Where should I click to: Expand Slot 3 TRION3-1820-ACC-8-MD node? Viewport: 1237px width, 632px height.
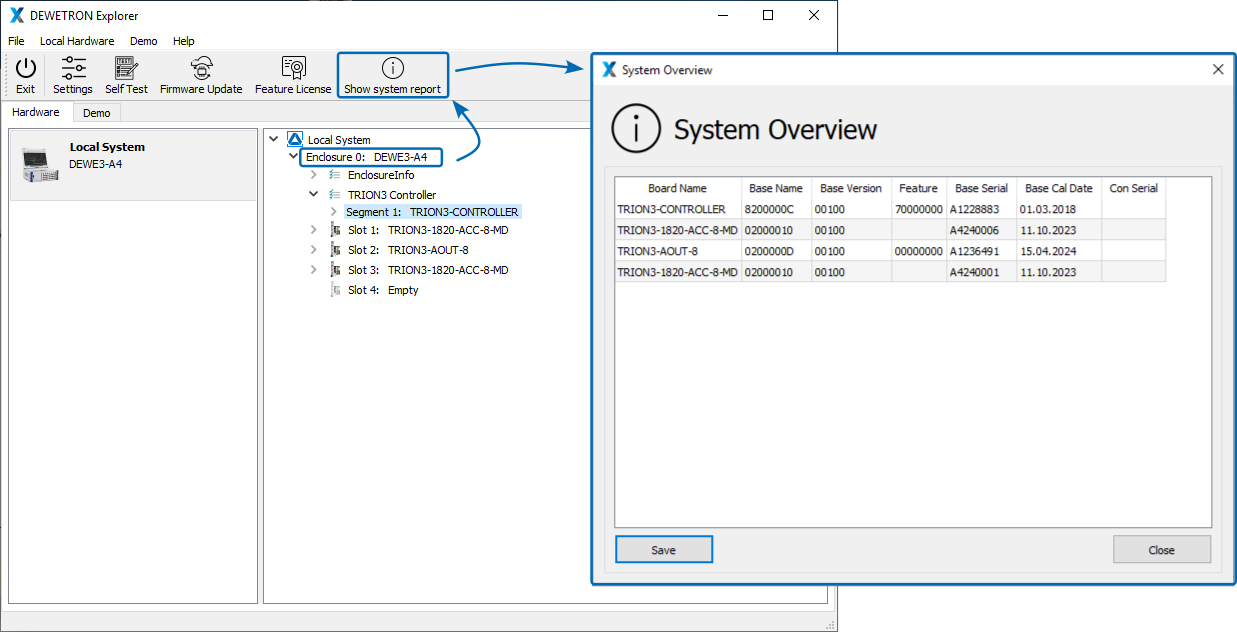coord(313,270)
